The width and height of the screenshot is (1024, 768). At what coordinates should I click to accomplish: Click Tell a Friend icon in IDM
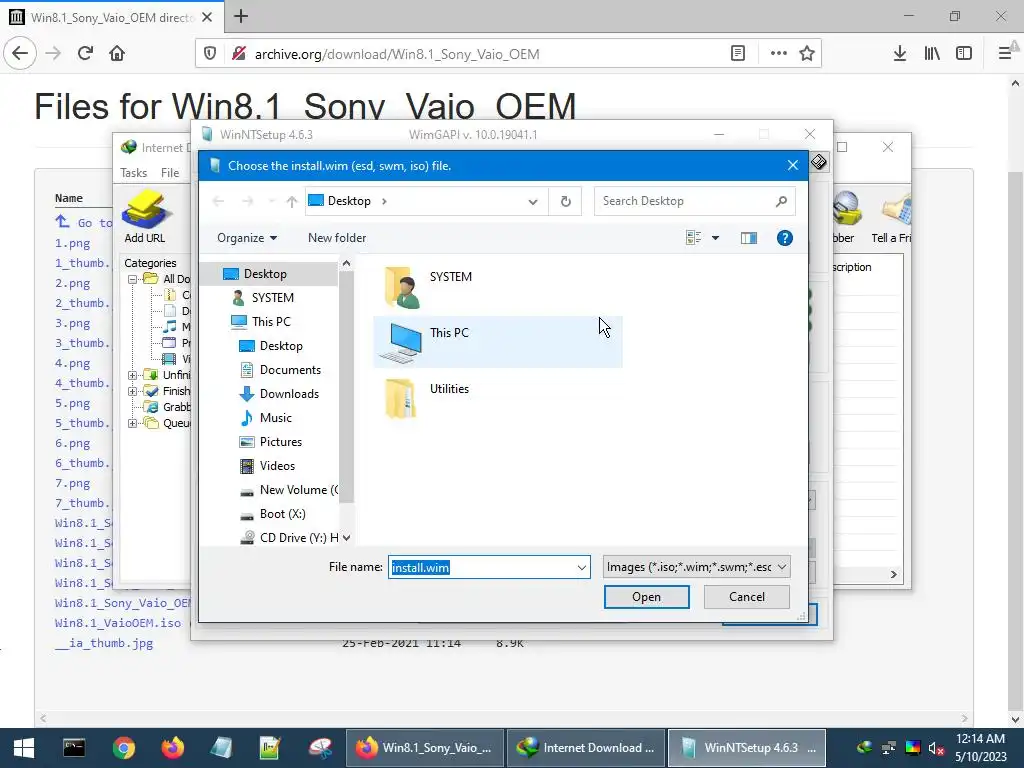(x=893, y=218)
